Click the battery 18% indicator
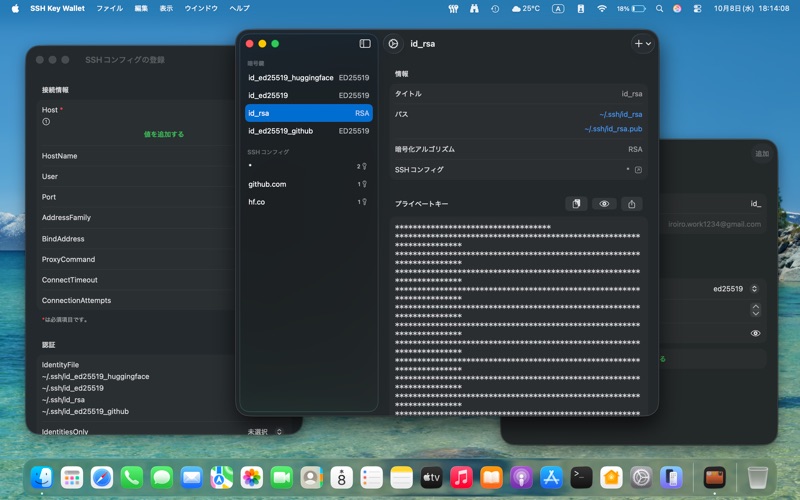Screen dimensions: 800x500 tap(632, 9)
